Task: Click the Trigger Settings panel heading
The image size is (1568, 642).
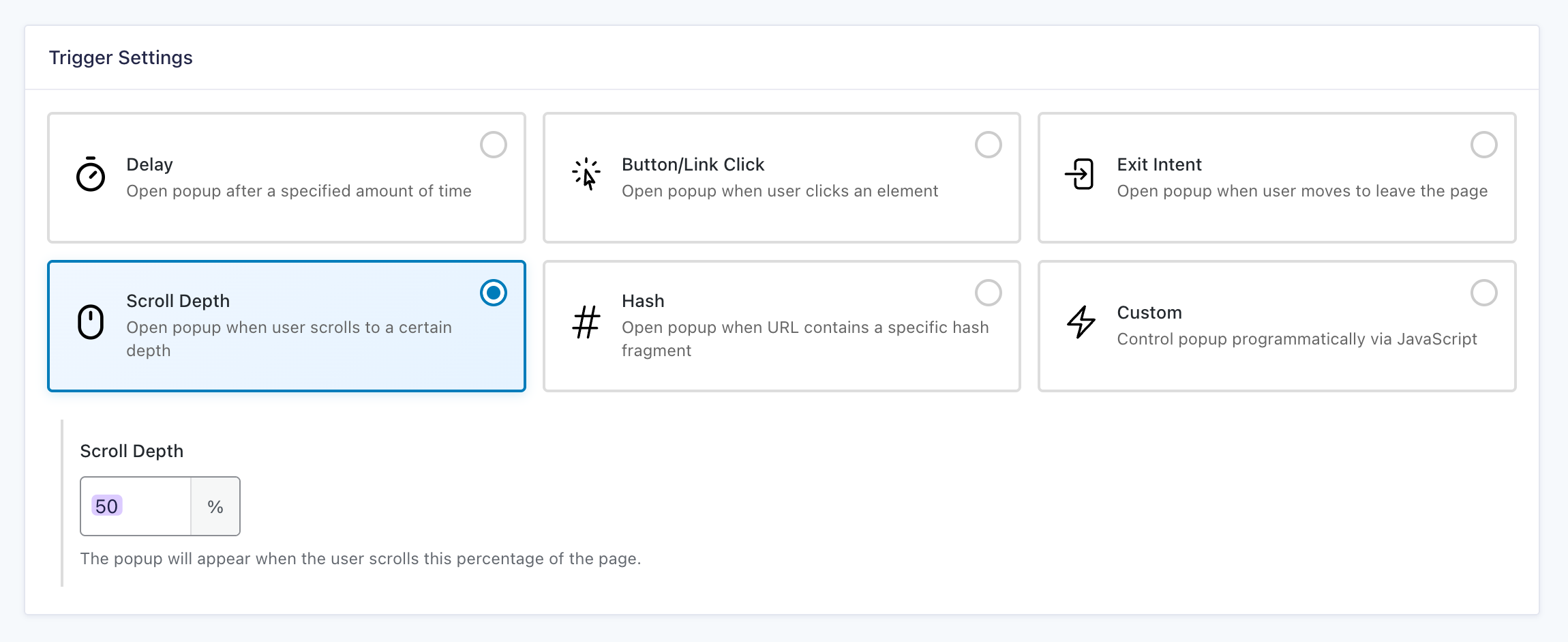Action: 121,58
